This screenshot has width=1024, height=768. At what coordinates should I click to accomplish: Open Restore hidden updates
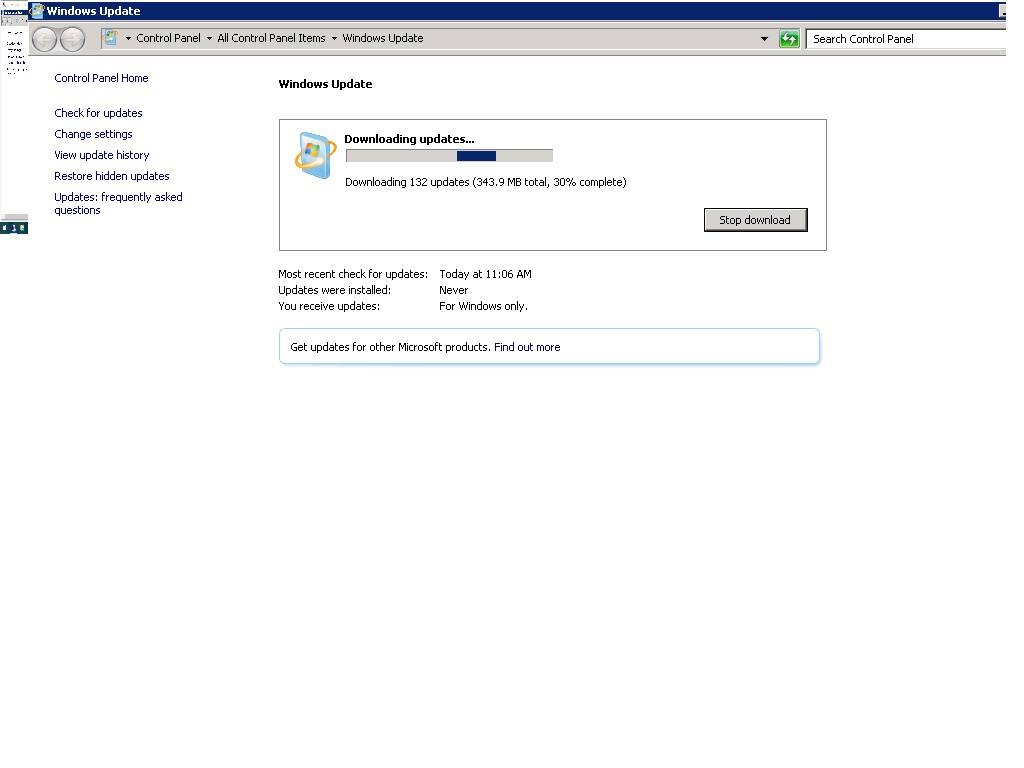[x=112, y=176]
